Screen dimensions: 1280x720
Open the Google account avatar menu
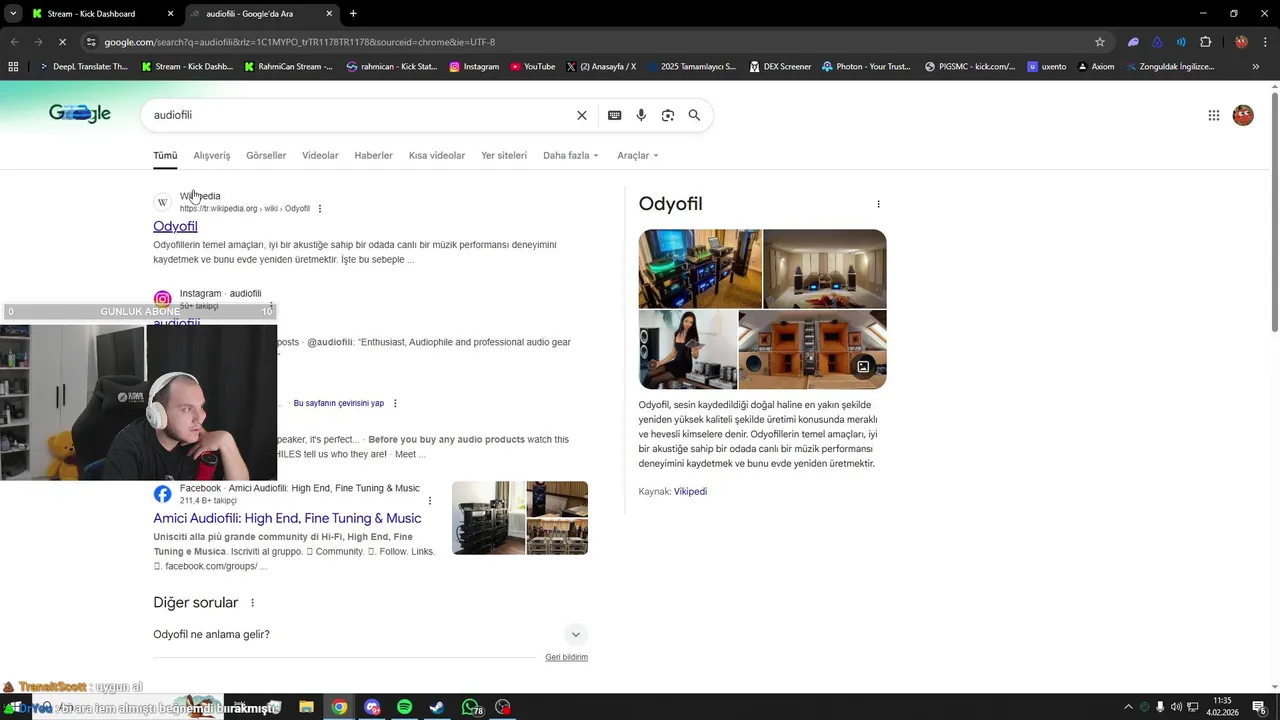[1243, 115]
